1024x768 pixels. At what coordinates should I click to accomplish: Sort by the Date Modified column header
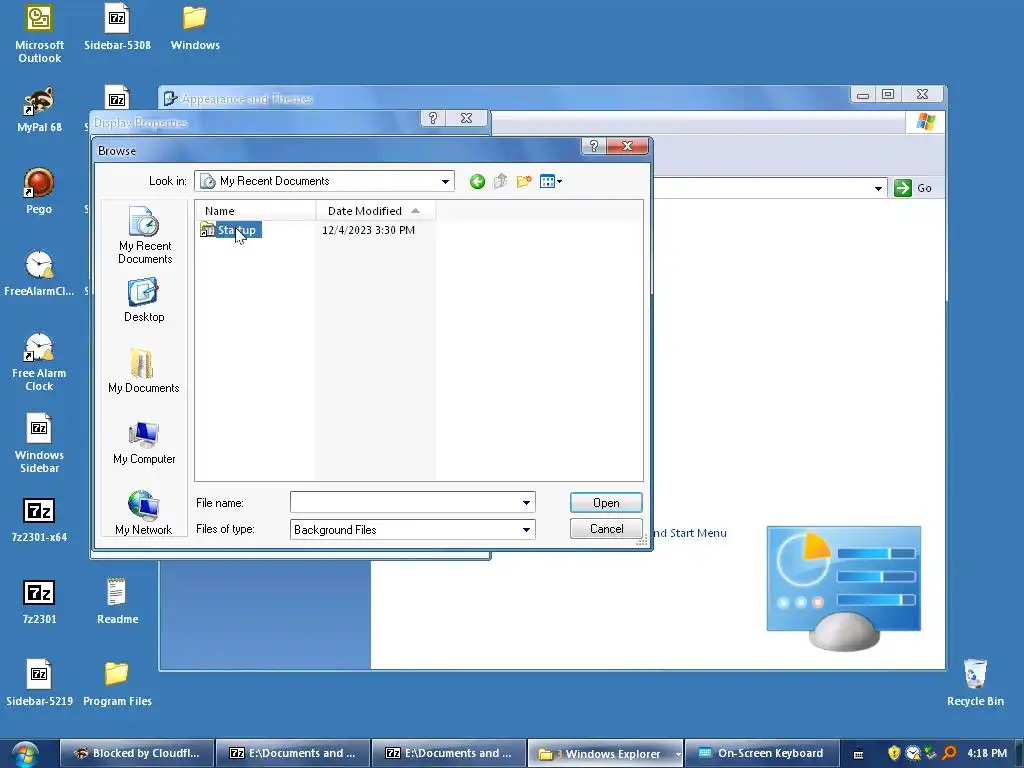(376, 211)
